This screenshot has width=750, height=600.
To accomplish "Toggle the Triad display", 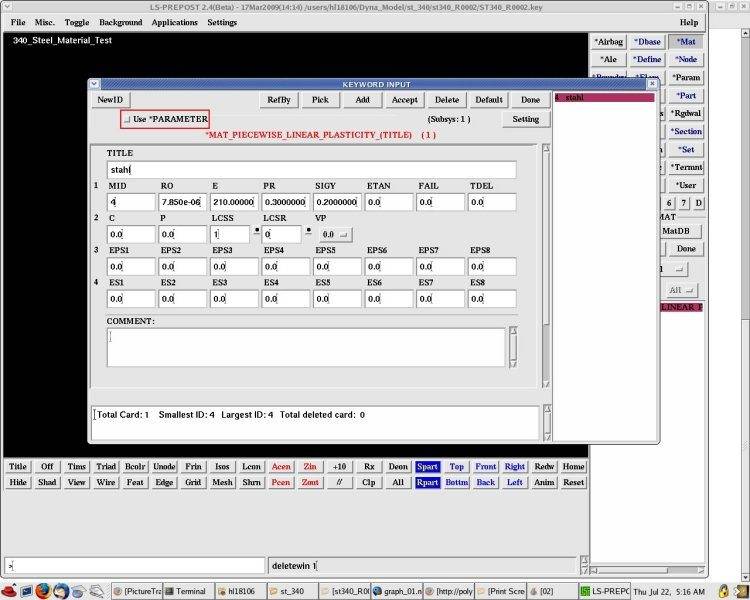I will pos(106,467).
